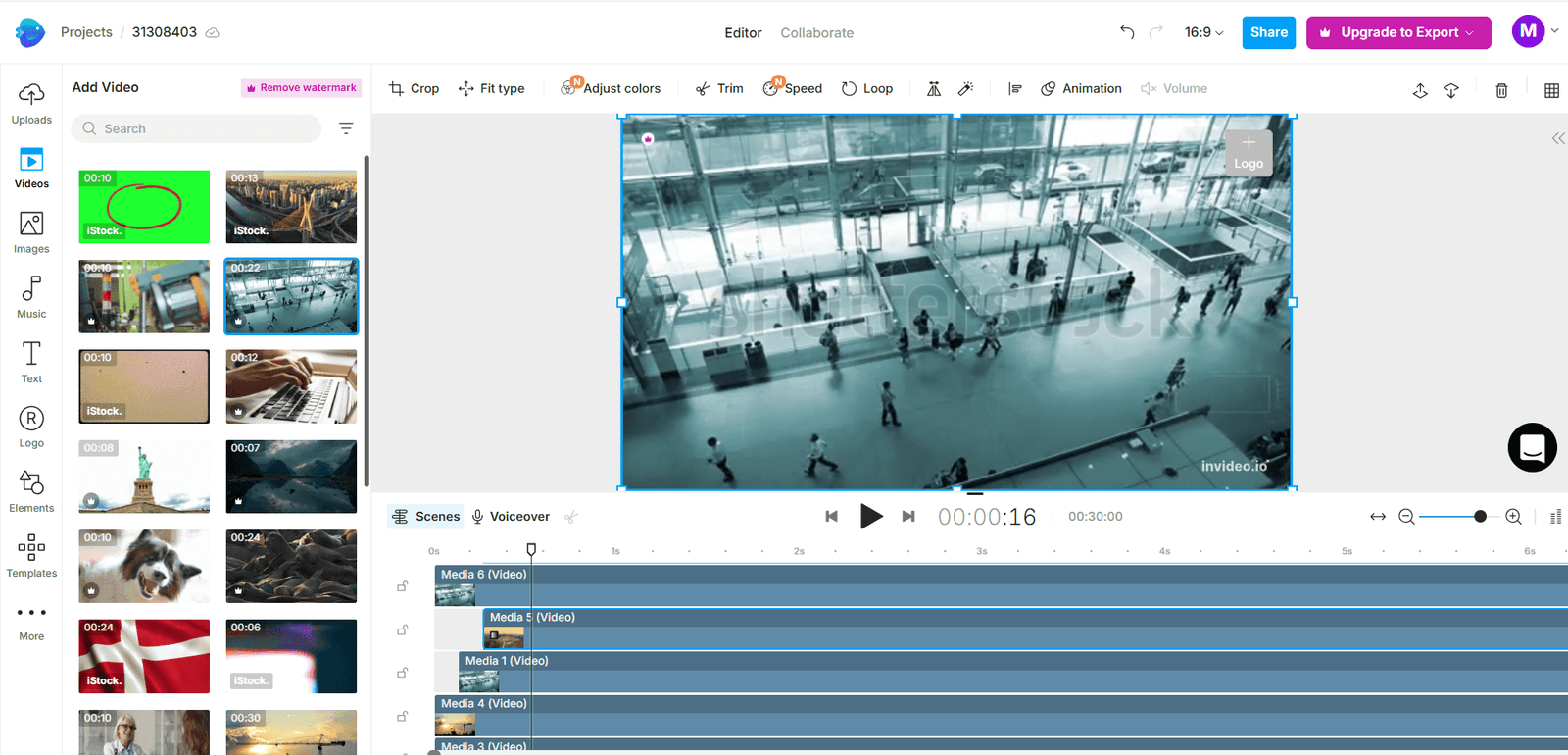Select the Statue of Liberty video thumbnail
This screenshot has height=755, width=1568.
pyautogui.click(x=144, y=477)
